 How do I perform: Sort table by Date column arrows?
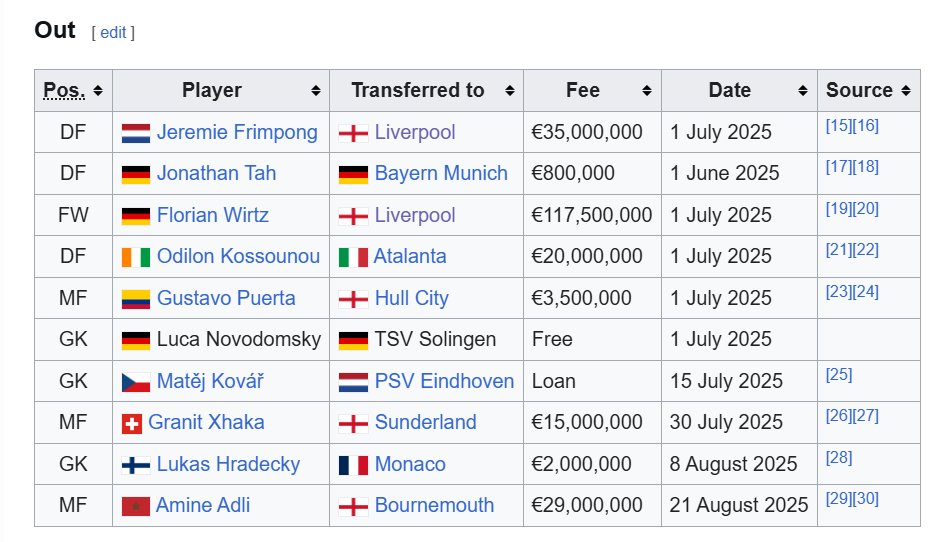coord(803,91)
